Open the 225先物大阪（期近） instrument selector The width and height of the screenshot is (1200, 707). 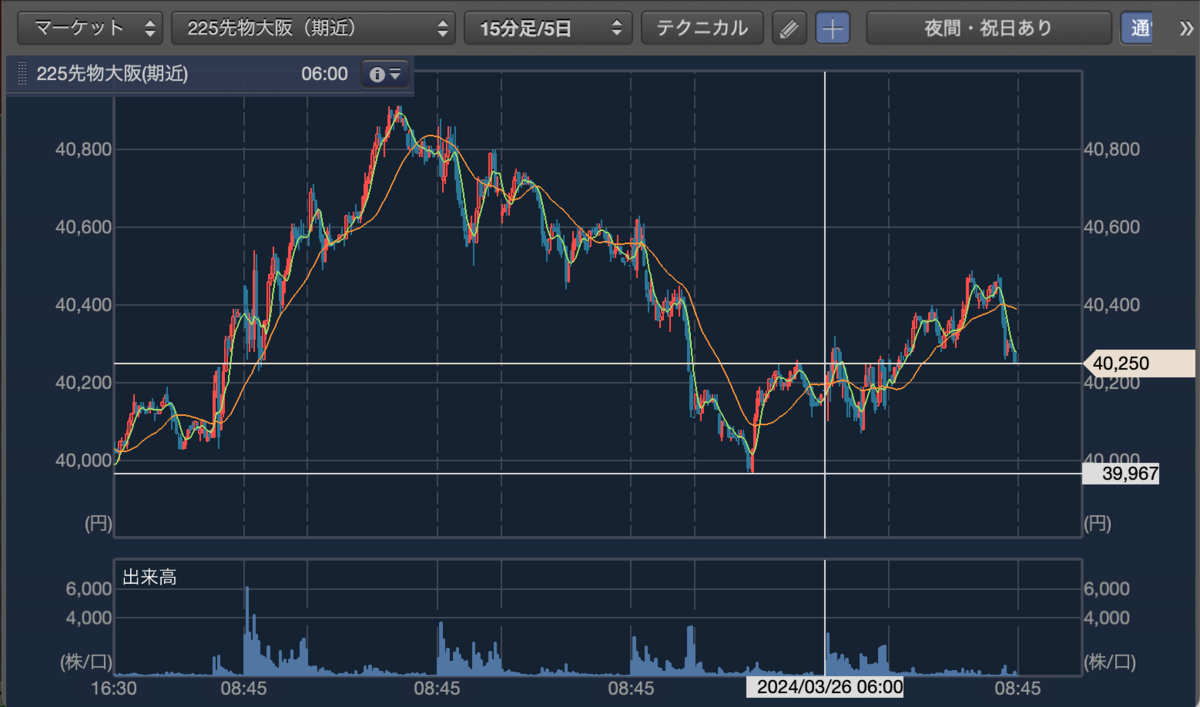314,28
